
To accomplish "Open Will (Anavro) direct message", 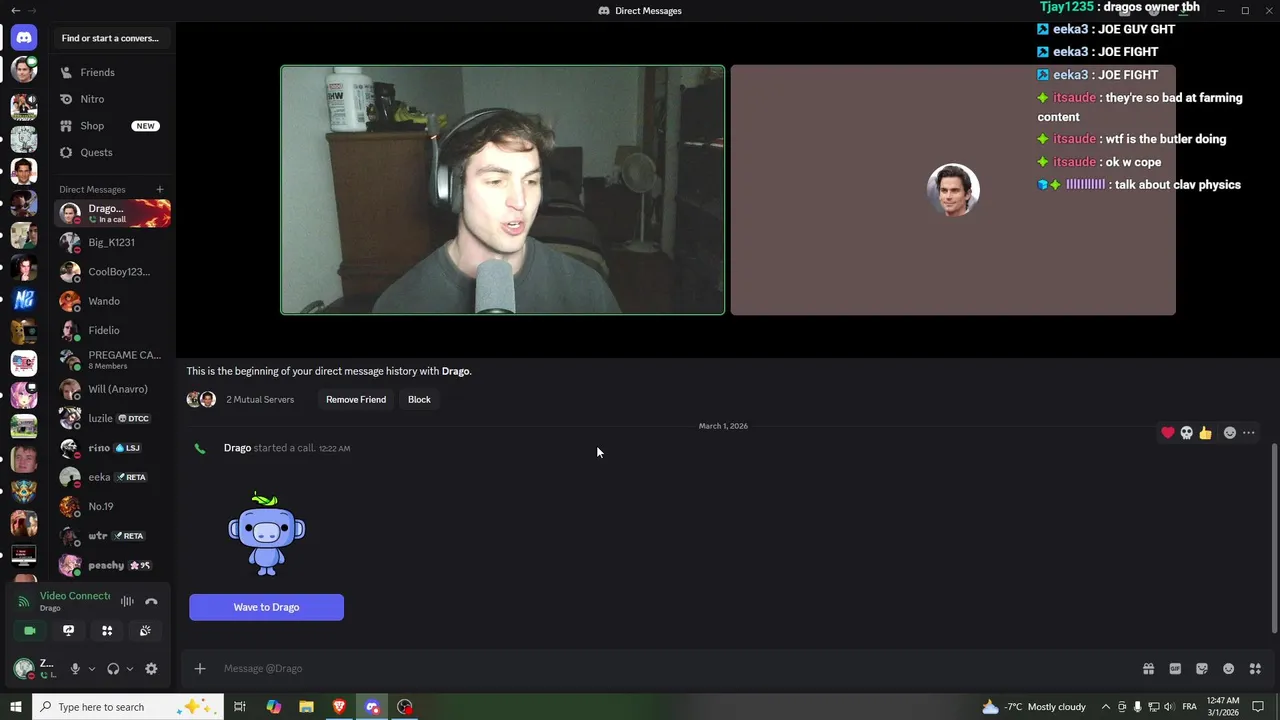I will 113,389.
